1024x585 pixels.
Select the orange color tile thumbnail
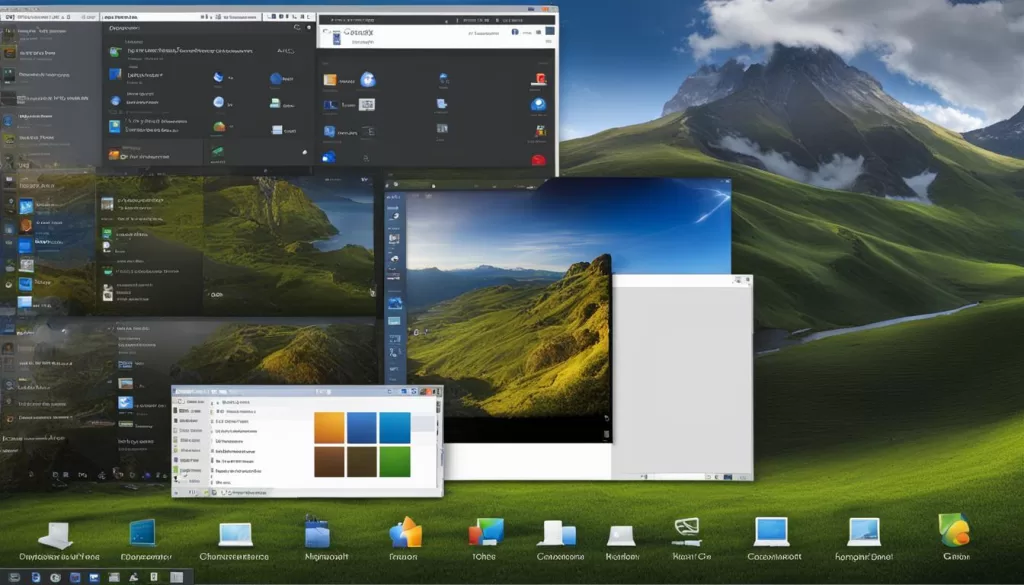(x=329, y=427)
